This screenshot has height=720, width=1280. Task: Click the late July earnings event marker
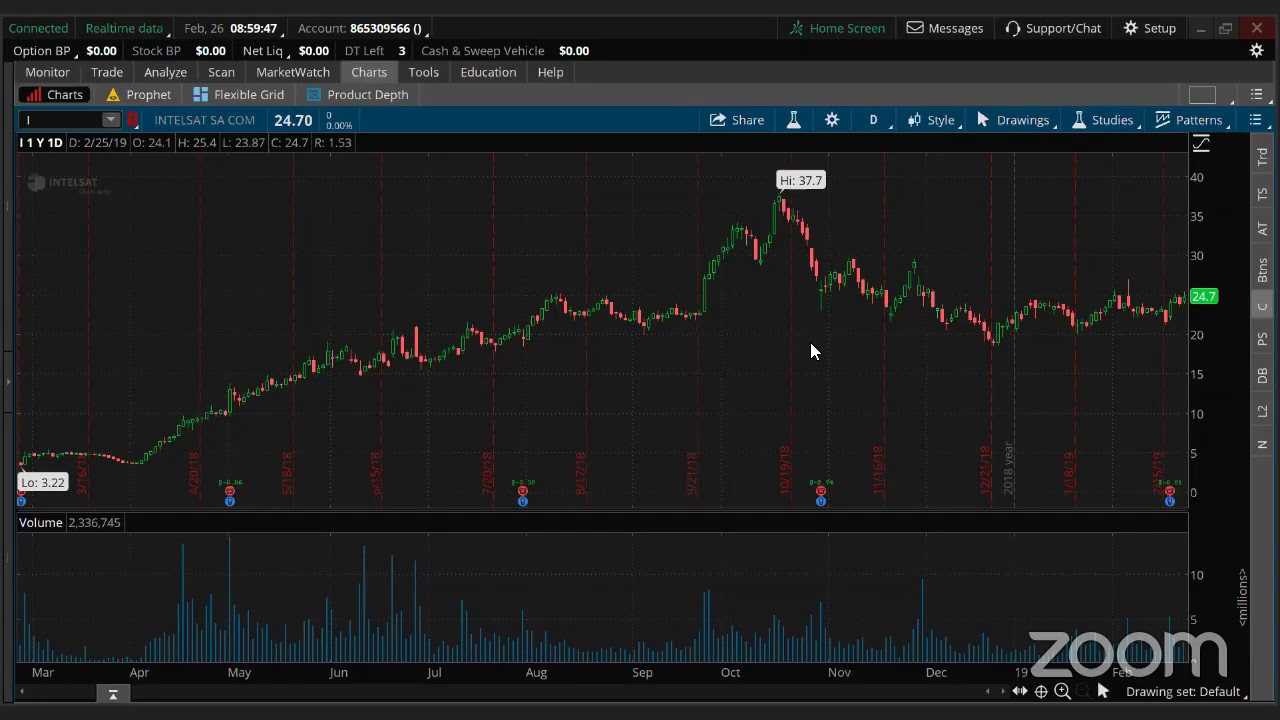522,491
